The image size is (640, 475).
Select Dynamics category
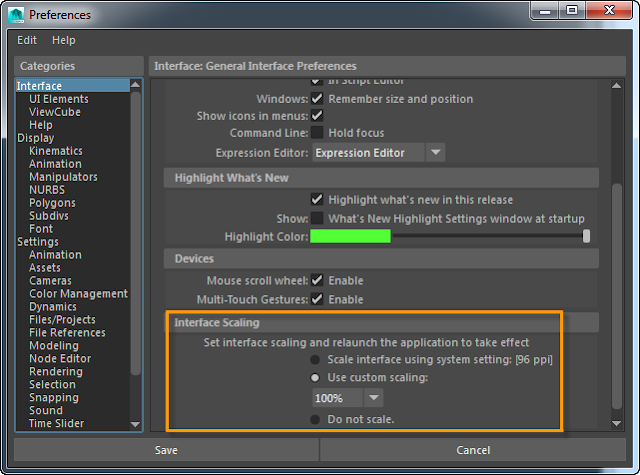[53, 307]
